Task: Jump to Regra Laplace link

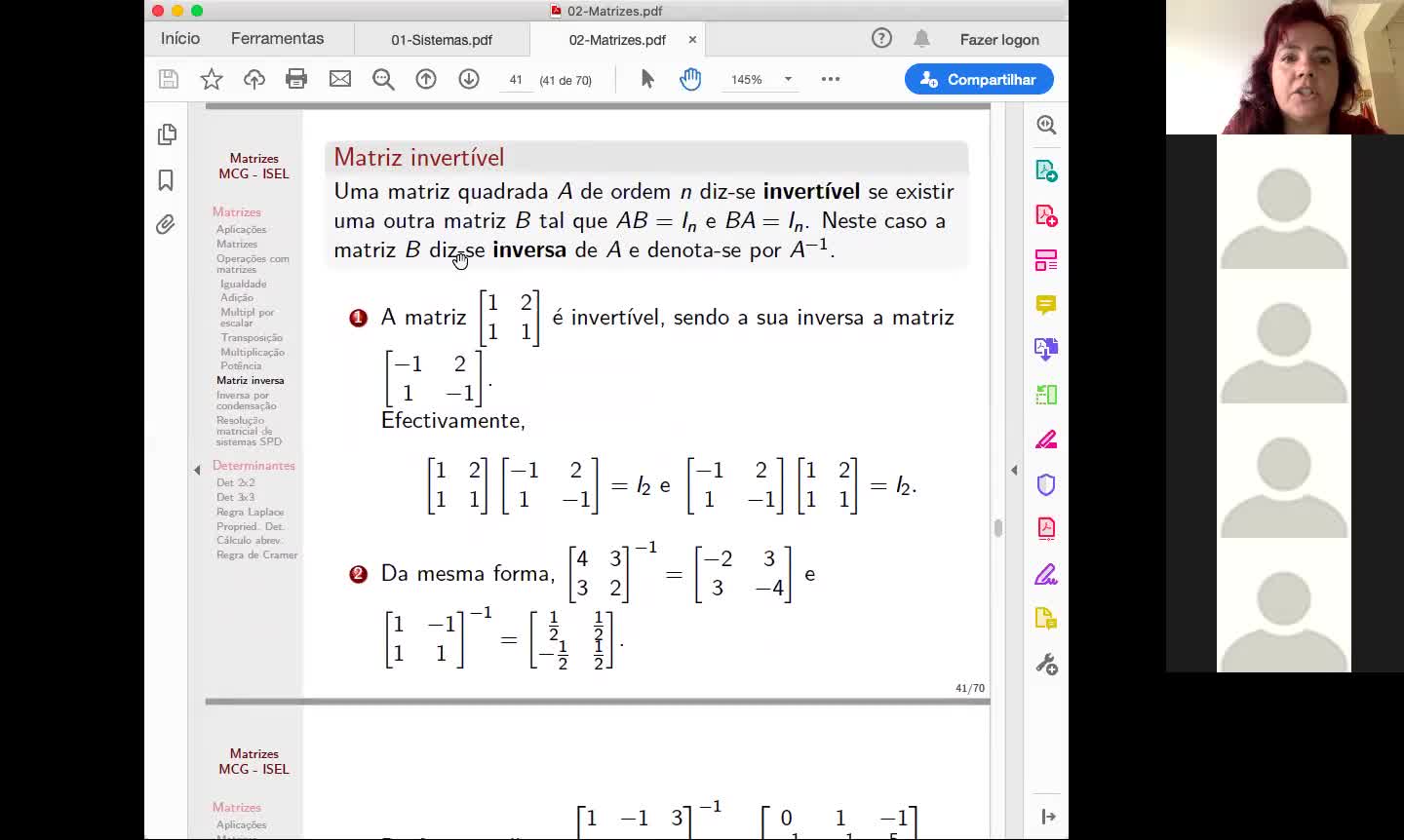Action: coord(251,513)
